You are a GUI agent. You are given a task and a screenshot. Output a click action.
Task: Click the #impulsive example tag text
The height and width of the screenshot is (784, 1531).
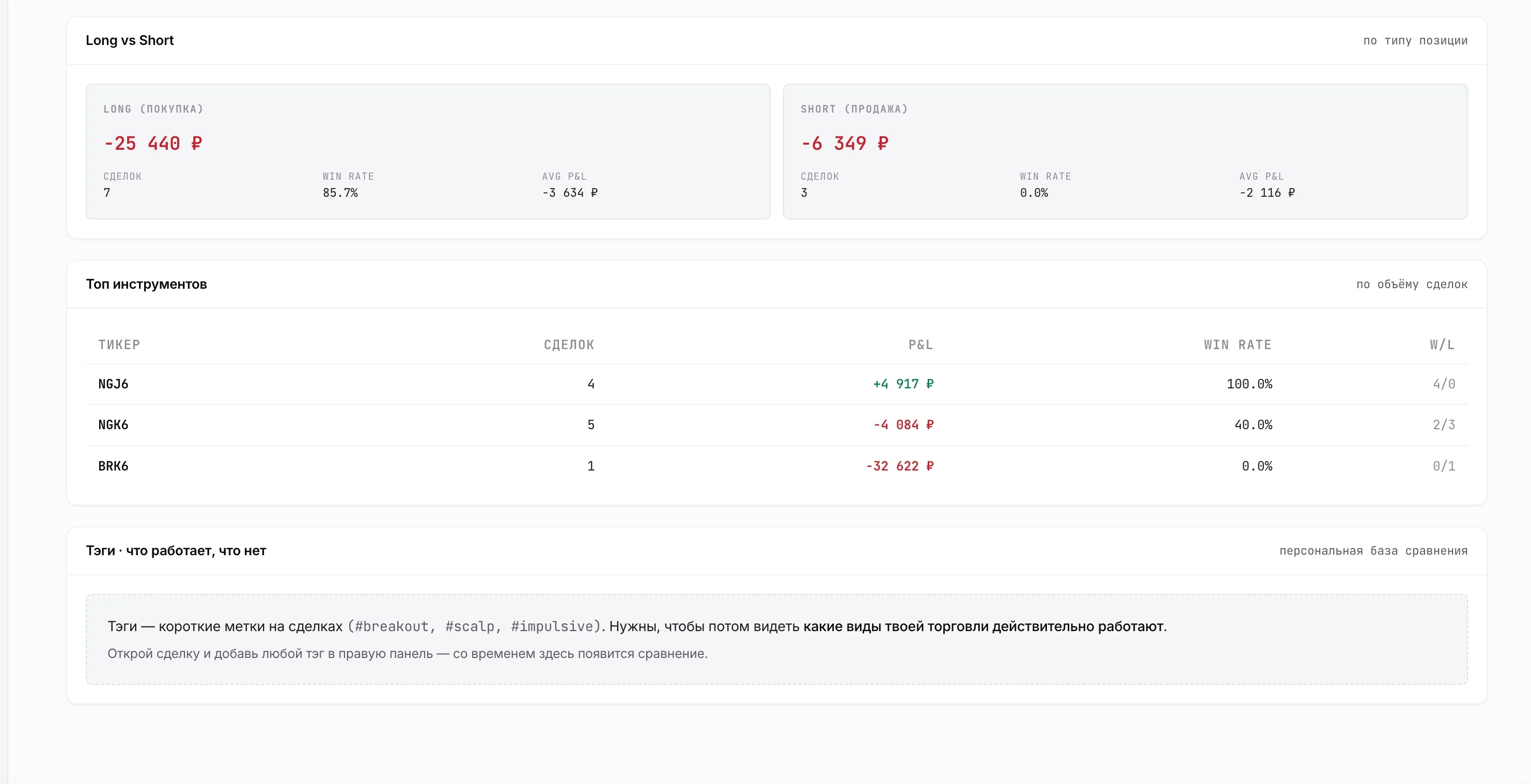[552, 626]
